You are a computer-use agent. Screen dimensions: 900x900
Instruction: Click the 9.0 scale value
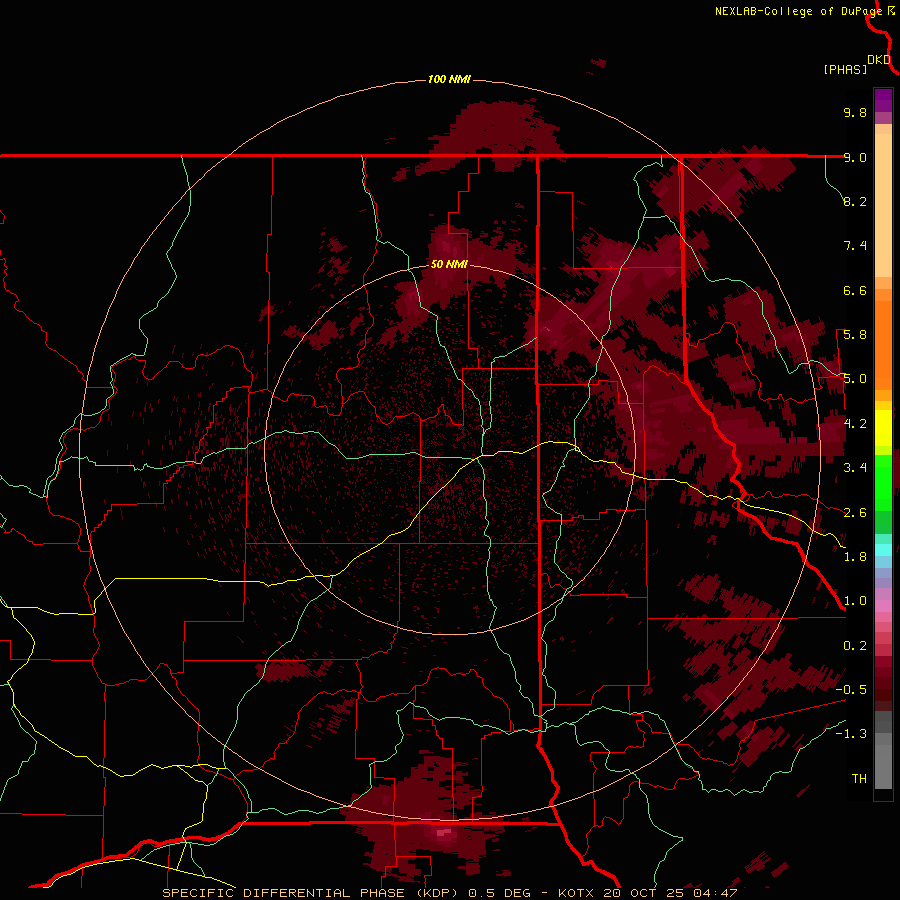[855, 157]
